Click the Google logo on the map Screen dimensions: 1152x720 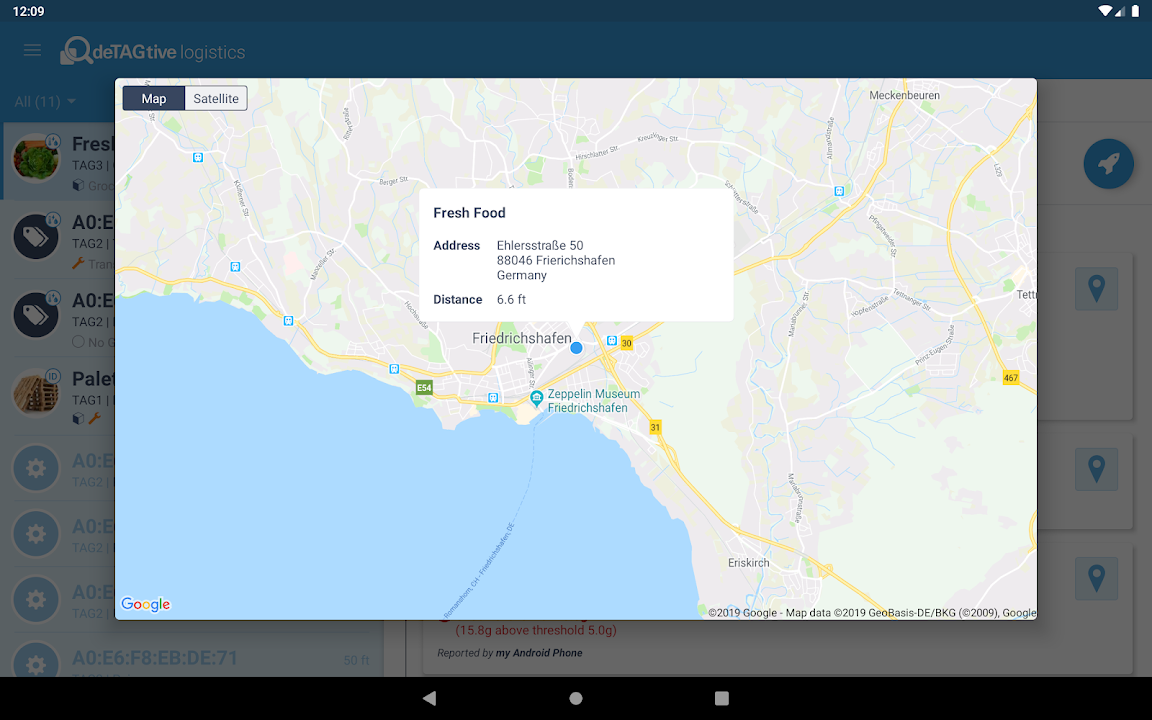pyautogui.click(x=145, y=604)
